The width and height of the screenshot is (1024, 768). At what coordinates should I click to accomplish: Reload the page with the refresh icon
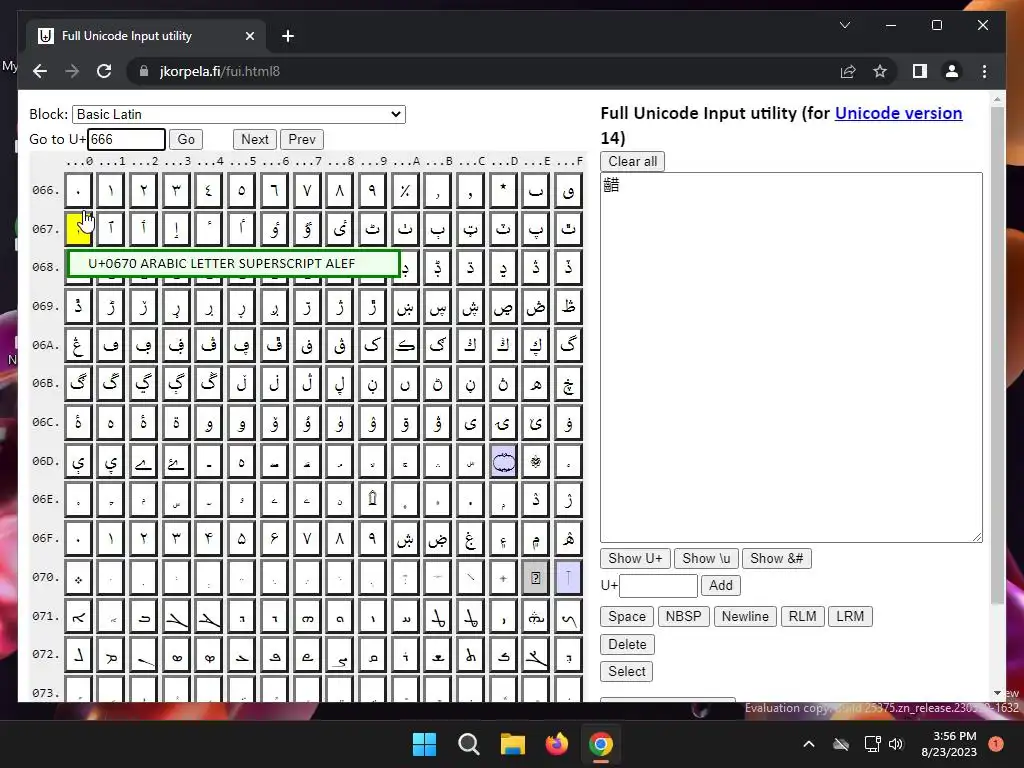coord(104,71)
